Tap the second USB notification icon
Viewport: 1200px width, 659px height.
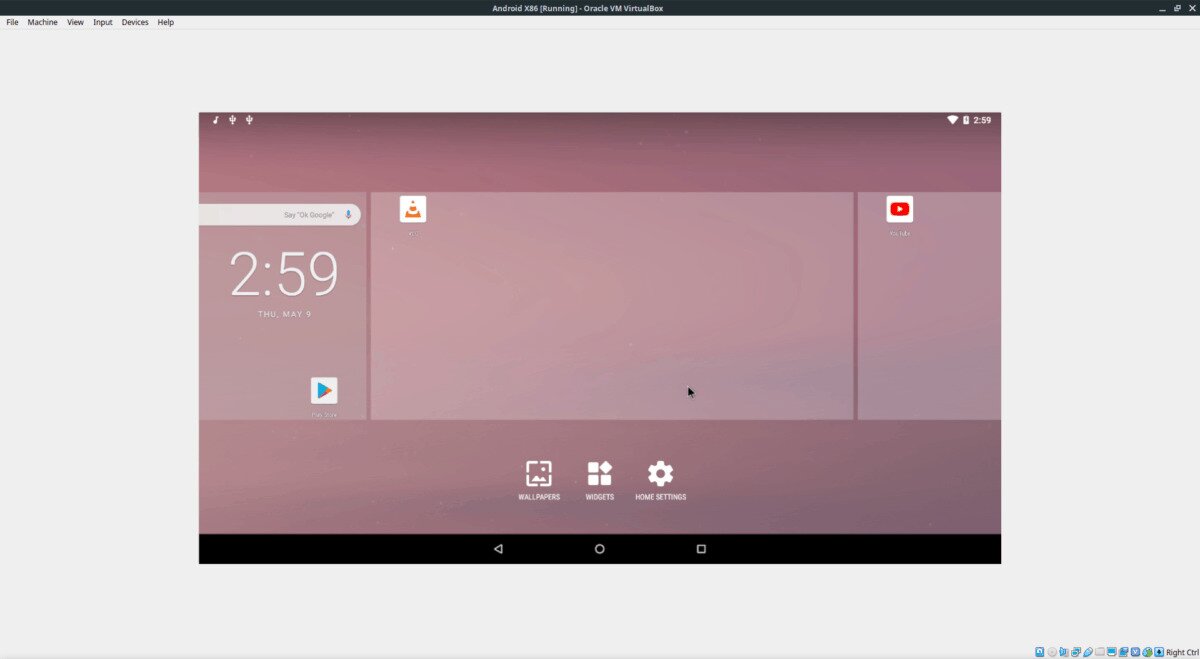click(249, 120)
